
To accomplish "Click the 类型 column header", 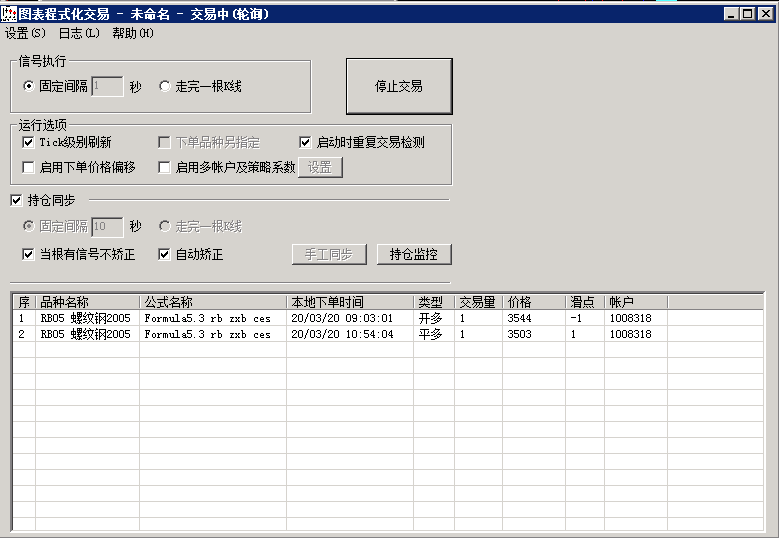I will pyautogui.click(x=434, y=302).
